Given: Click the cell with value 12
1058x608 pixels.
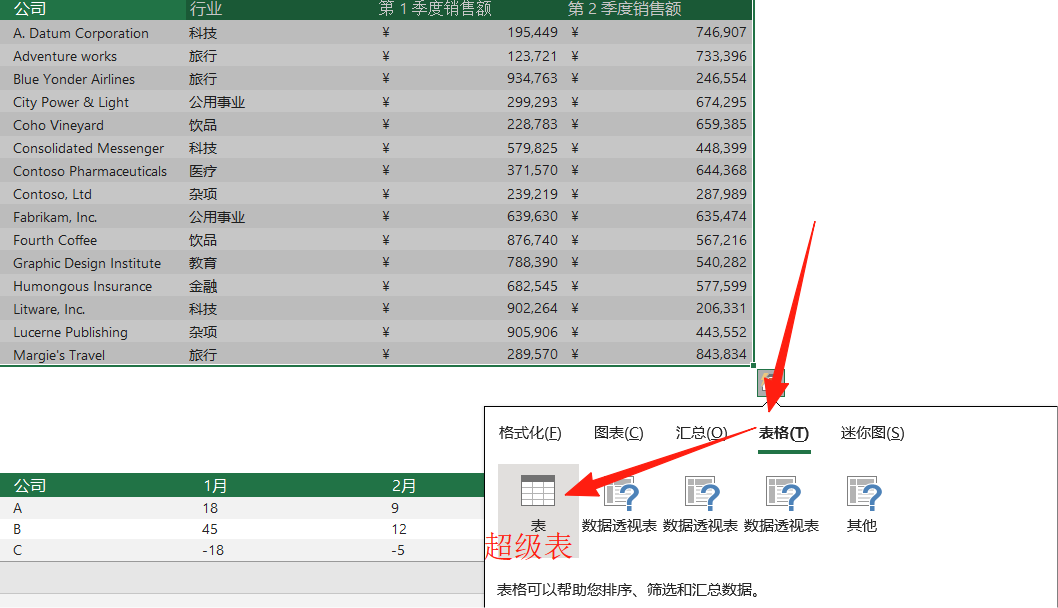Looking at the screenshot, I should coord(399,529).
